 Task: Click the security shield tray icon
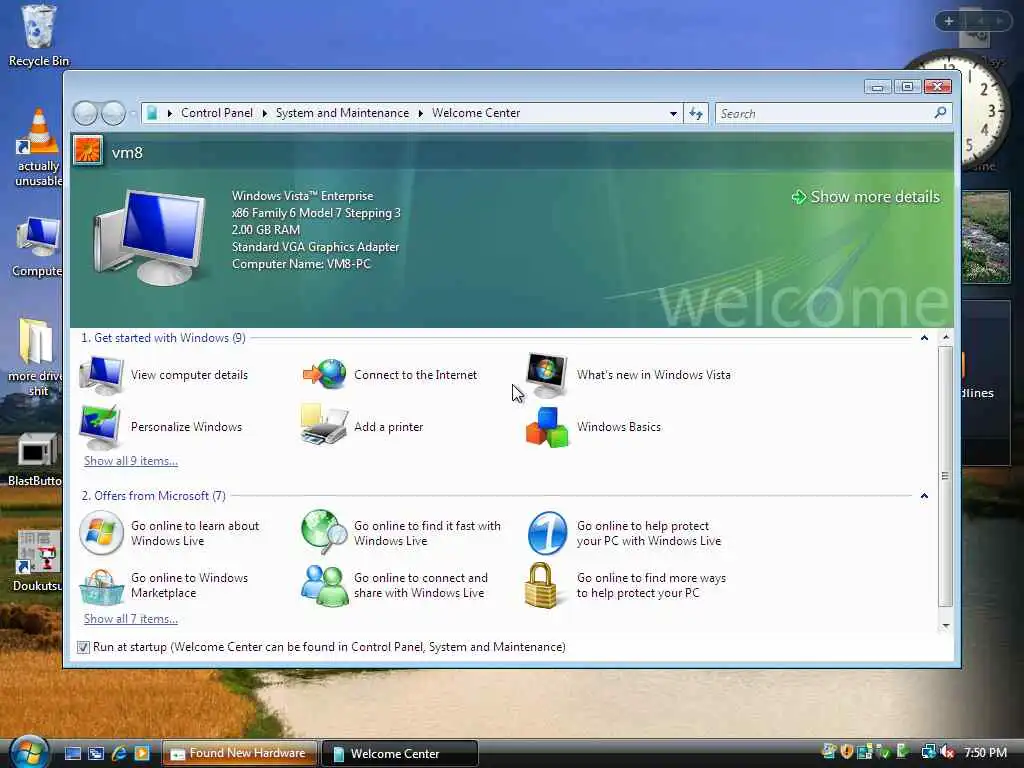point(847,752)
